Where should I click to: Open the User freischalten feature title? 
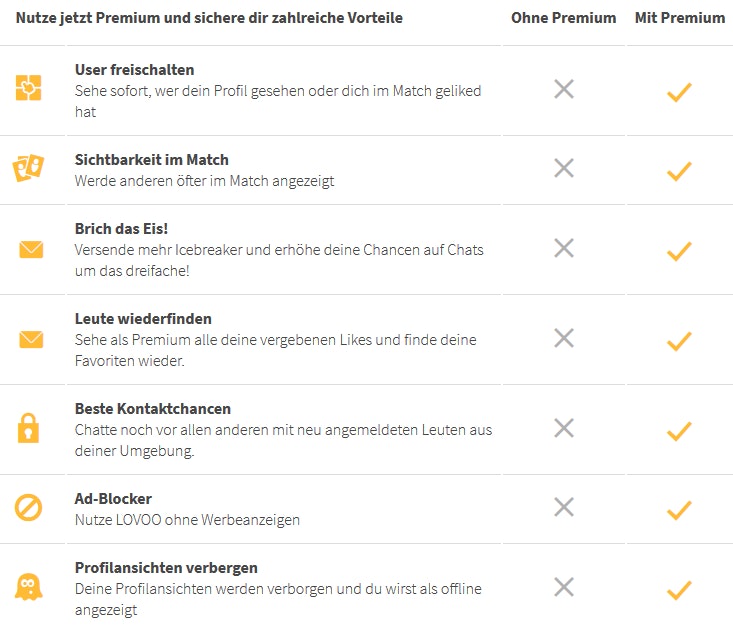tap(135, 70)
